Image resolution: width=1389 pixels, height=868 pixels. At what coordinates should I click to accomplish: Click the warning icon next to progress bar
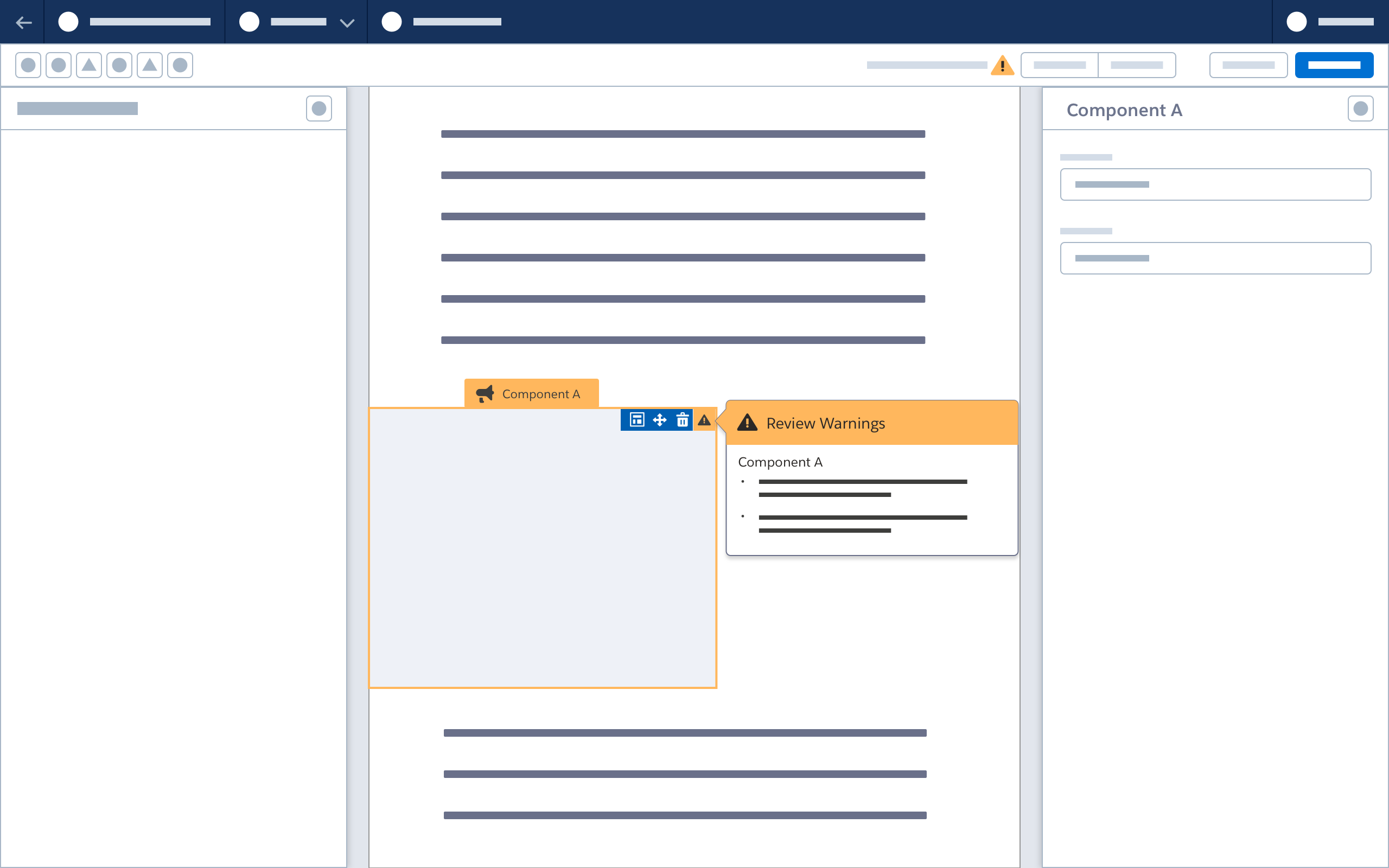[1003, 65]
